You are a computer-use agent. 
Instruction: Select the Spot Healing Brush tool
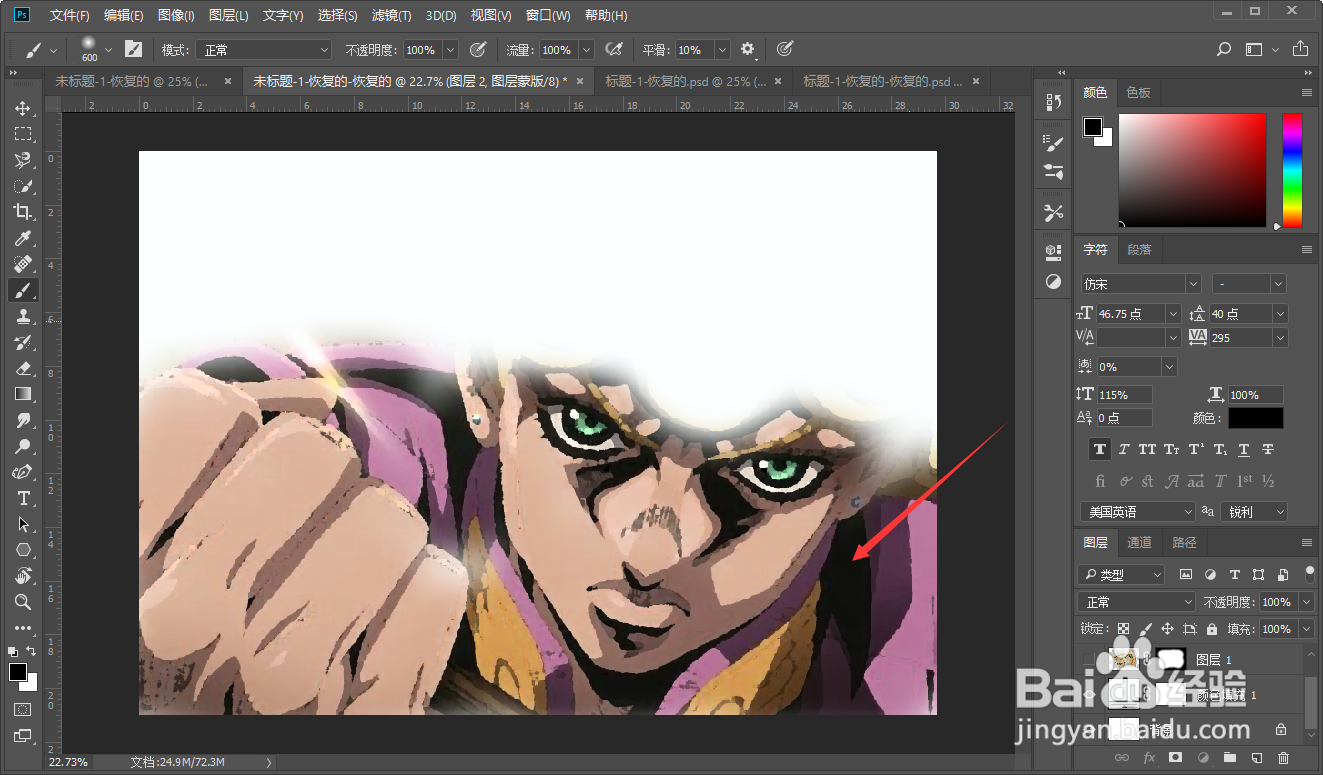pos(22,264)
